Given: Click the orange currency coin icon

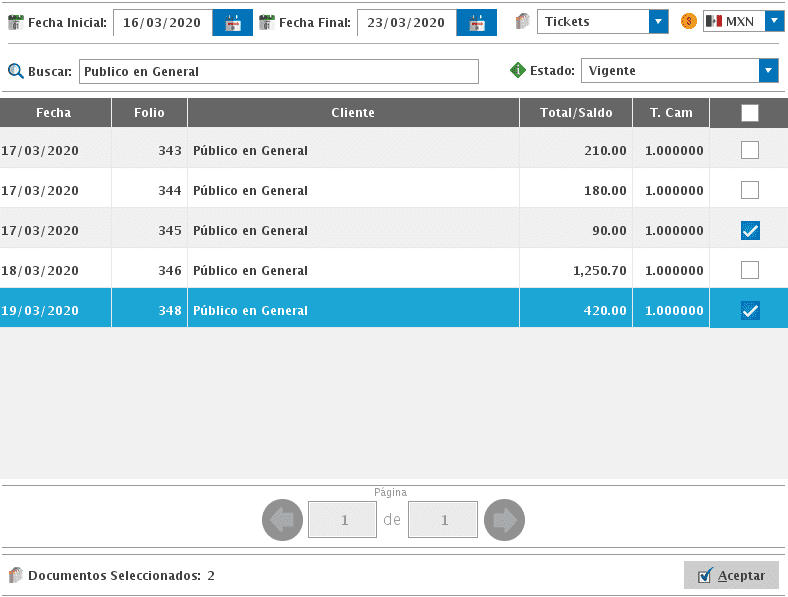Looking at the screenshot, I should 688,21.
